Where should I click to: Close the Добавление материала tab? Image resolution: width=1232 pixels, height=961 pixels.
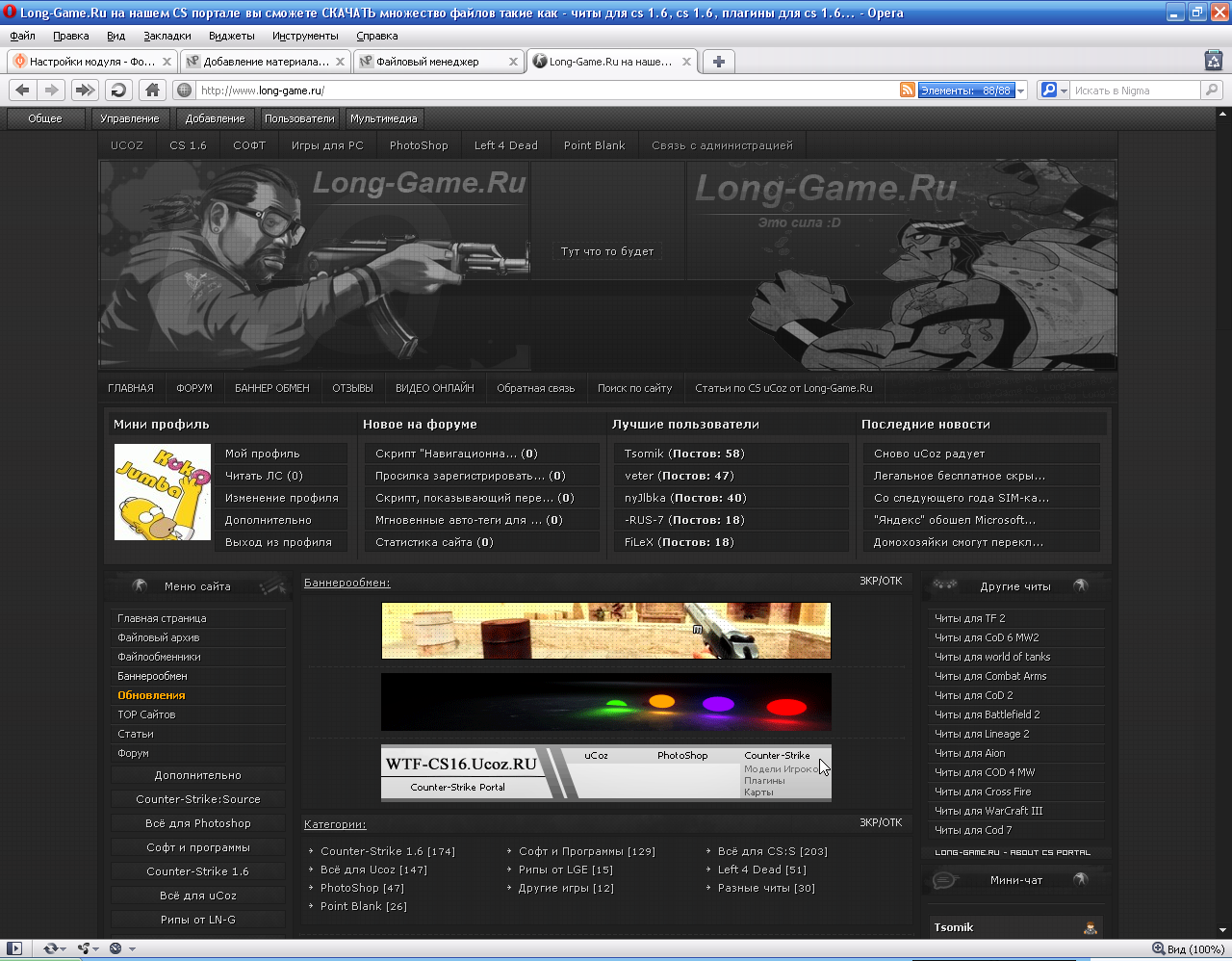(340, 62)
